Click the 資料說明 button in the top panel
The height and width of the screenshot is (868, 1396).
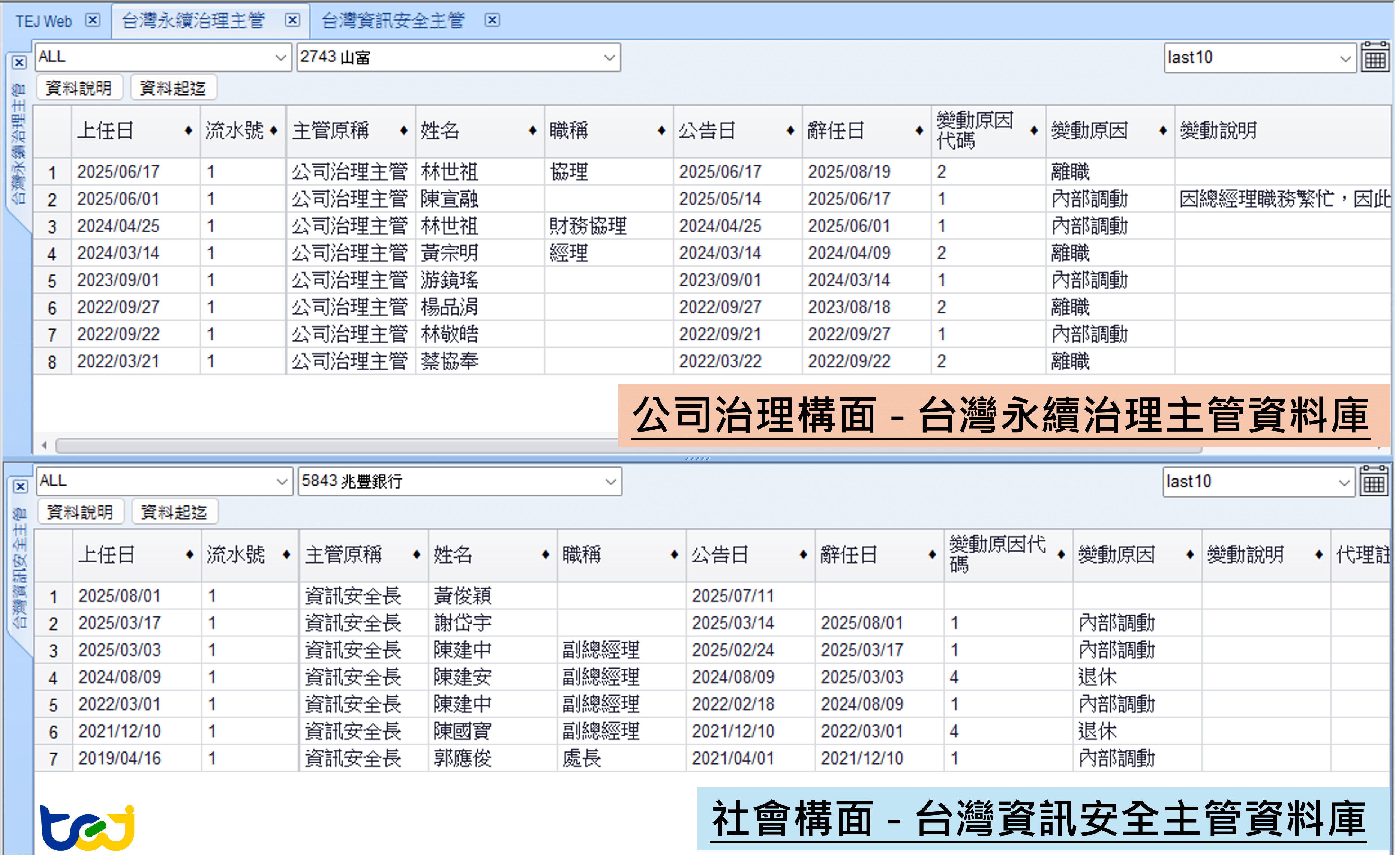click(80, 87)
